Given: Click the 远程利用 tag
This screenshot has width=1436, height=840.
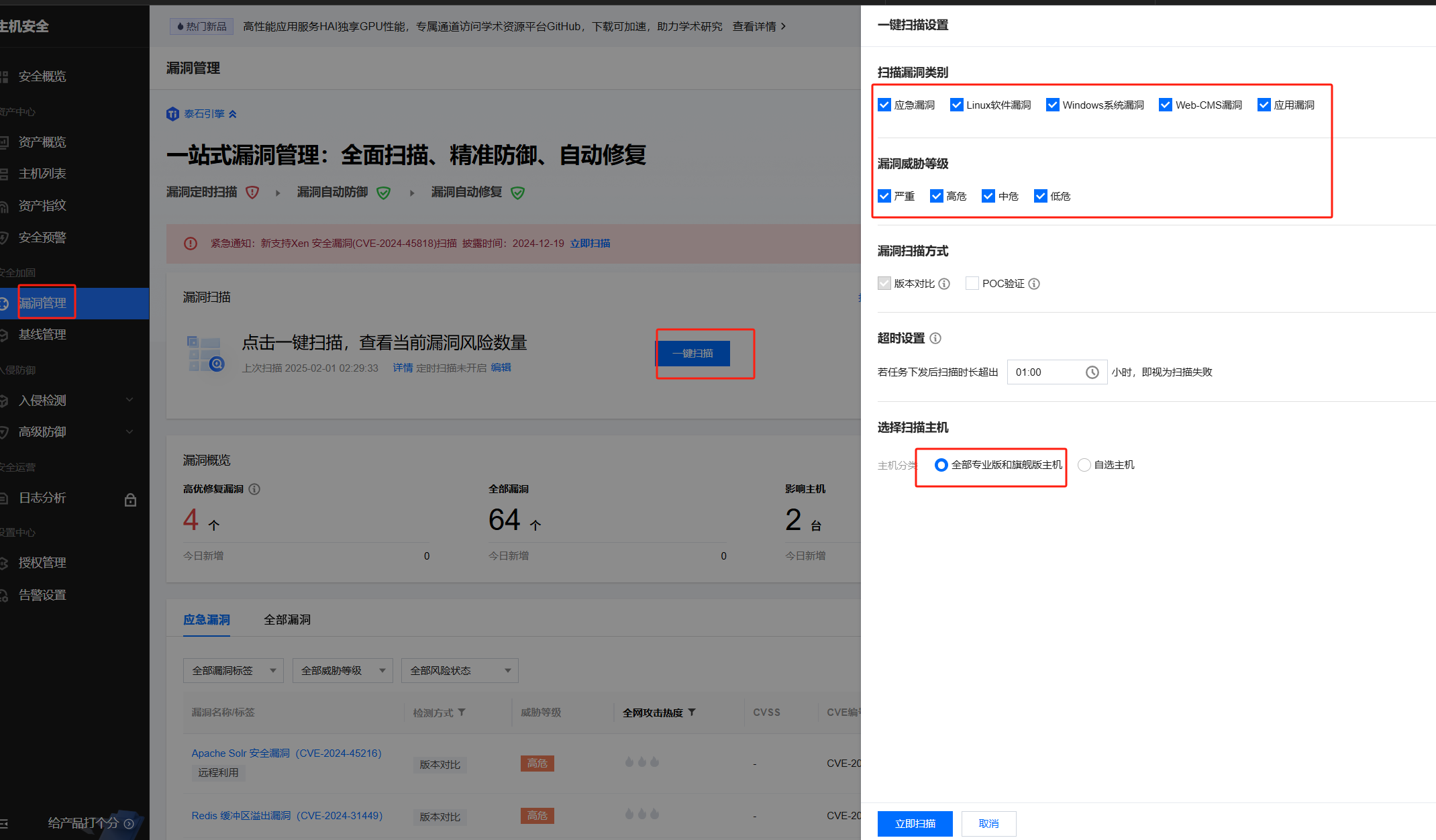Looking at the screenshot, I should (218, 773).
